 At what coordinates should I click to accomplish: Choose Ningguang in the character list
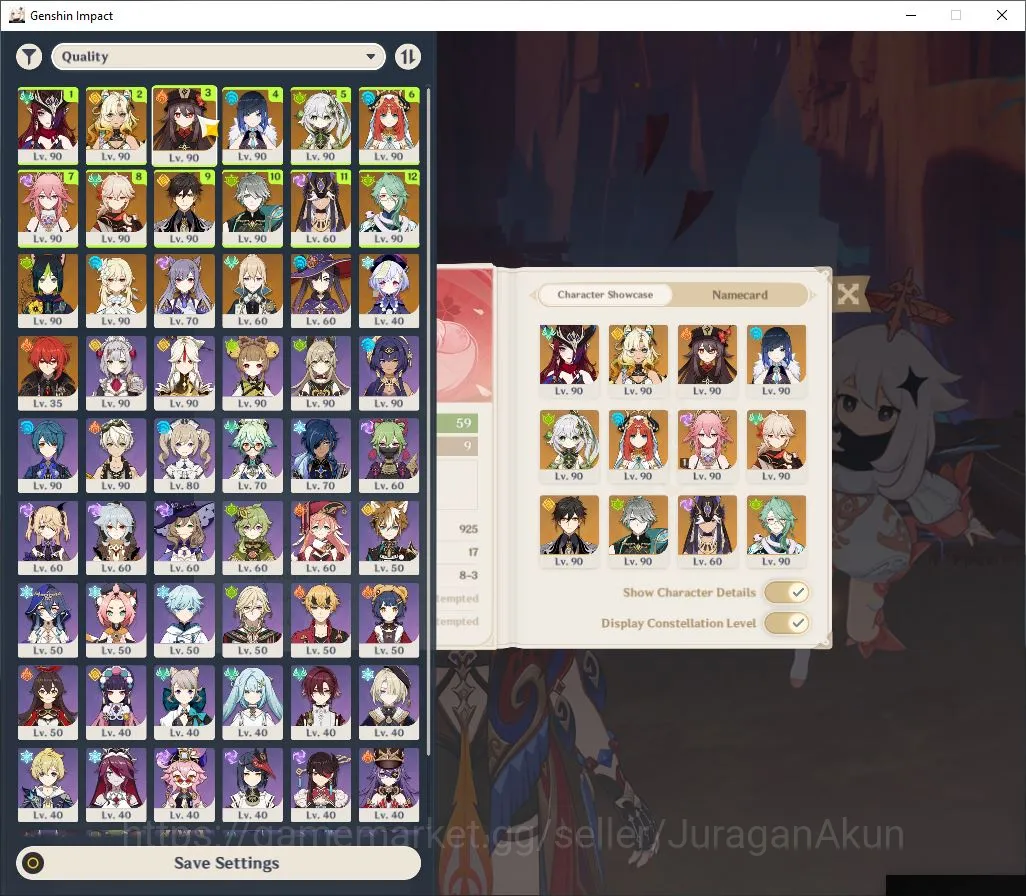coord(185,373)
